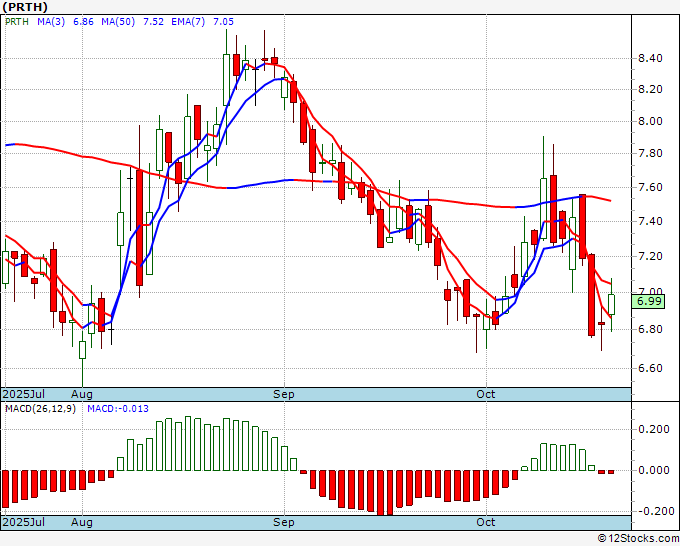Select the MA(50) legend label
680x546 pixels.
pos(118,22)
